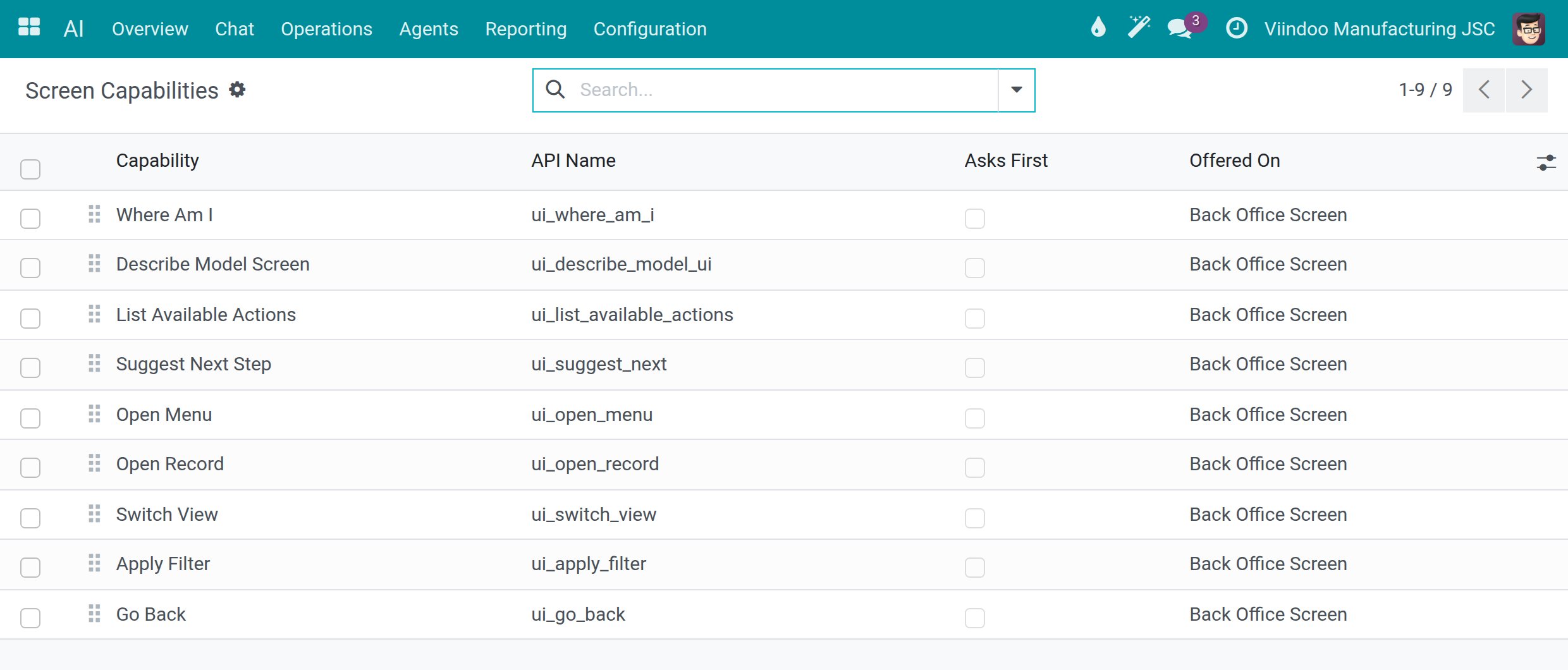
Task: Click the search magnifier icon
Action: 555,90
